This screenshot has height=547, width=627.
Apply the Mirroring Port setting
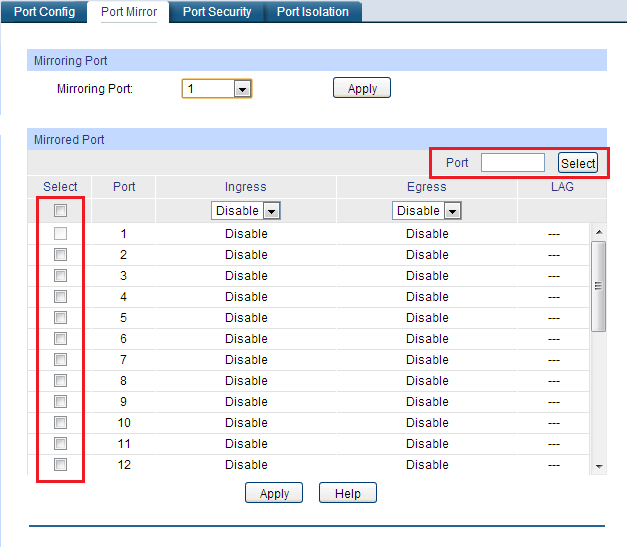click(x=362, y=88)
